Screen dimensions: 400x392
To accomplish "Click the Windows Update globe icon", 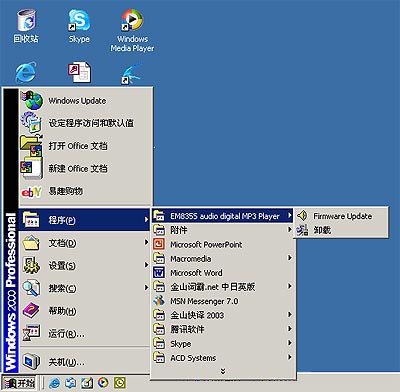I will pos(32,100).
